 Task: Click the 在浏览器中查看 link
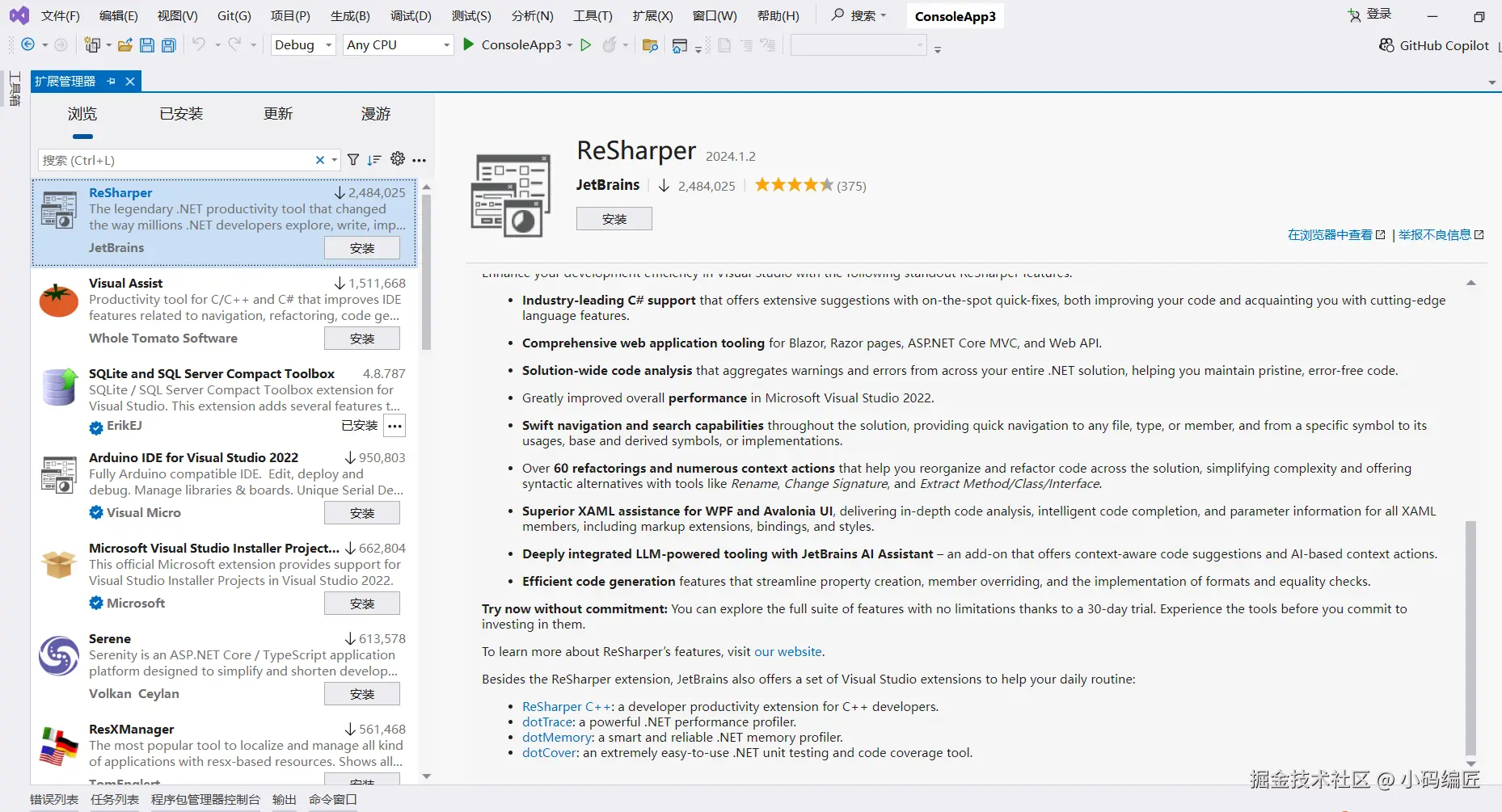pos(1336,235)
